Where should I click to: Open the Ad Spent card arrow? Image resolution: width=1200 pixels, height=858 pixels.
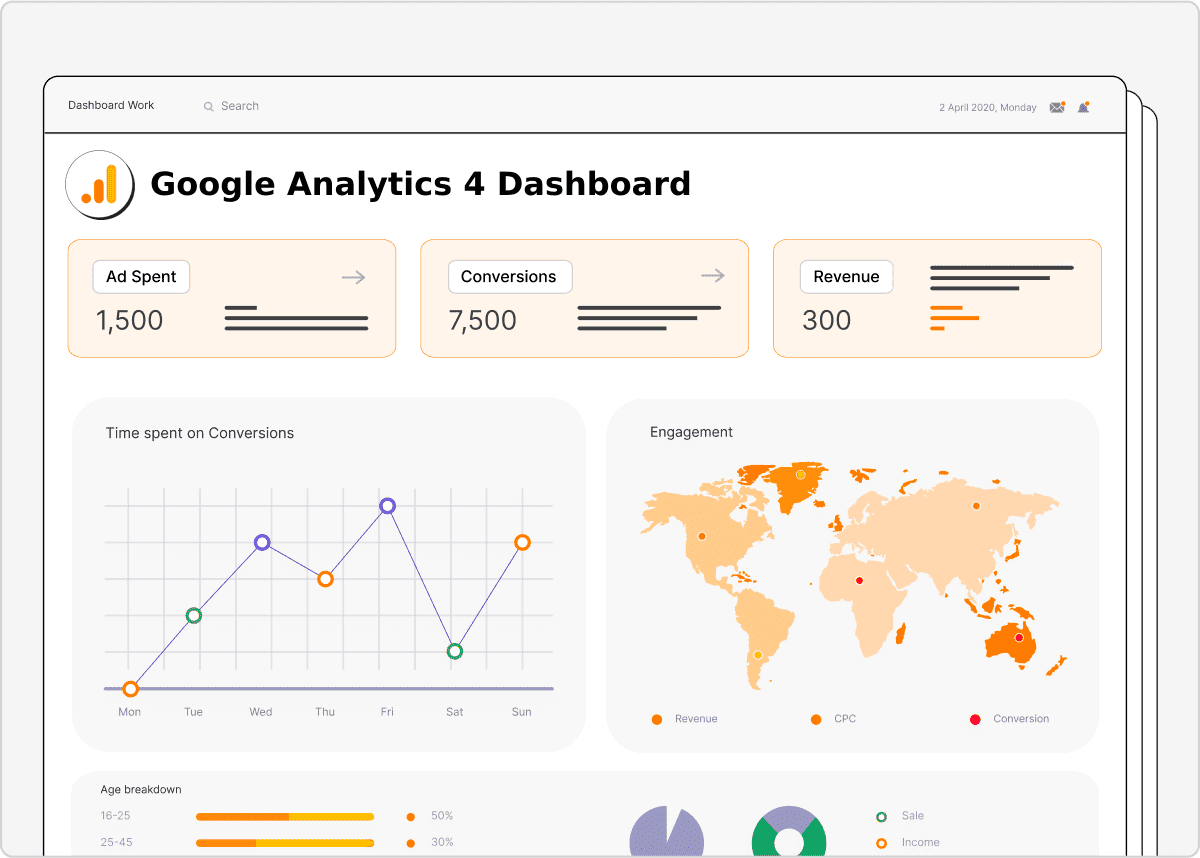(x=353, y=276)
